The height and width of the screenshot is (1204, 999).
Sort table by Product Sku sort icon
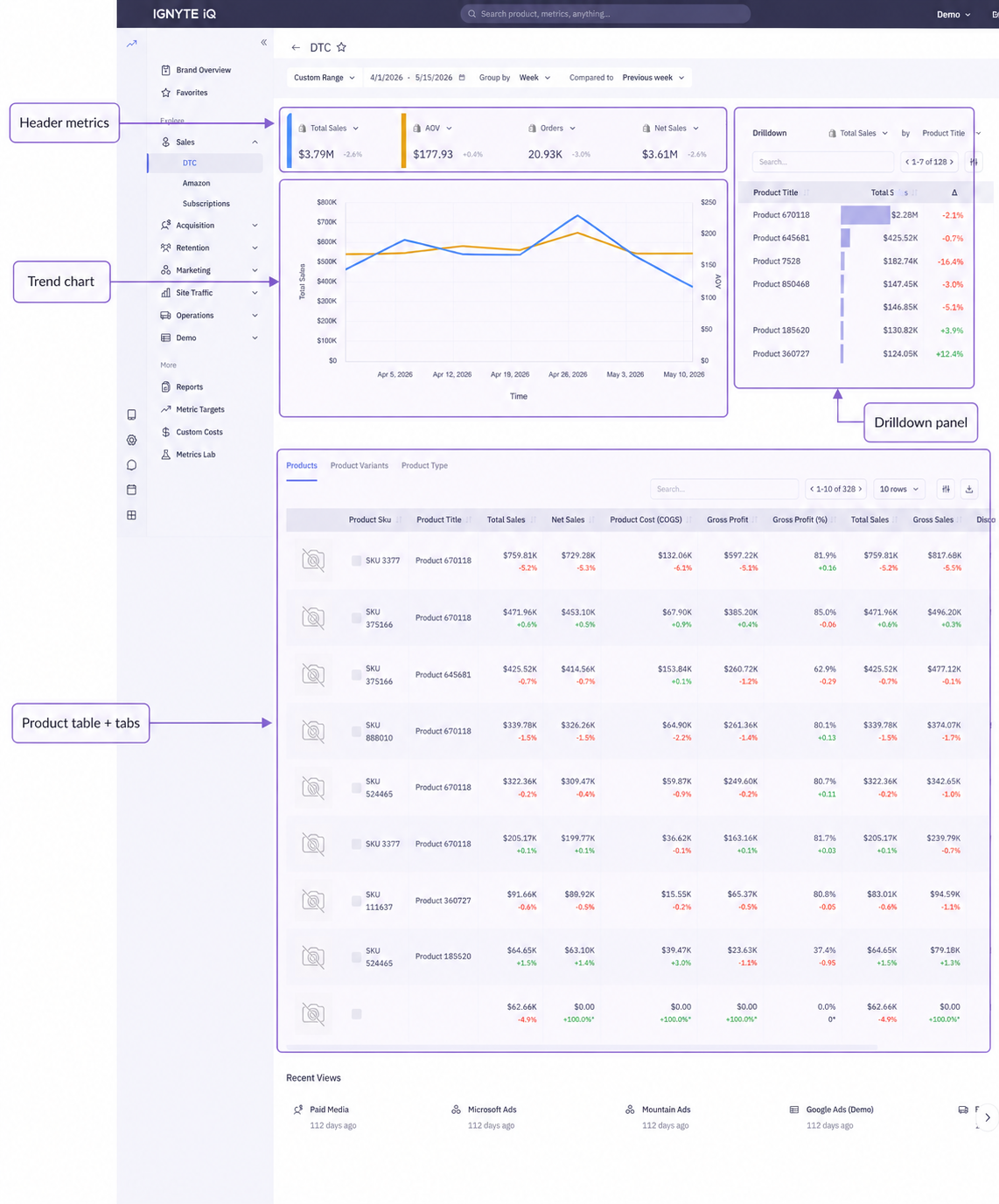(399, 520)
